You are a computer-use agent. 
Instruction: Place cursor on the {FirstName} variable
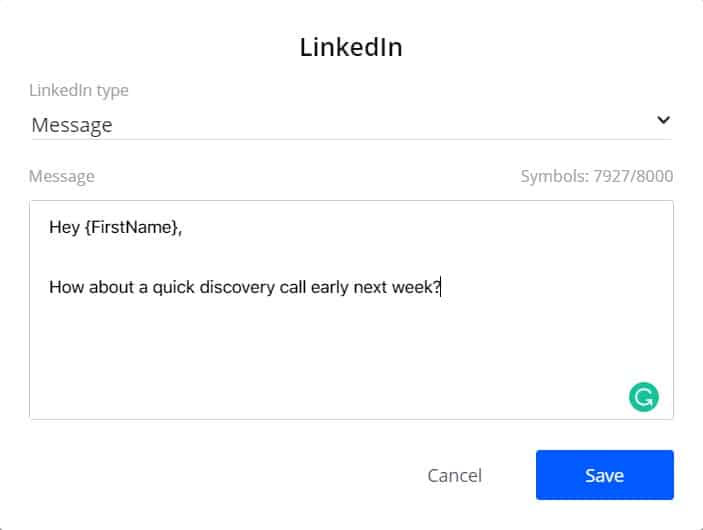(131, 227)
